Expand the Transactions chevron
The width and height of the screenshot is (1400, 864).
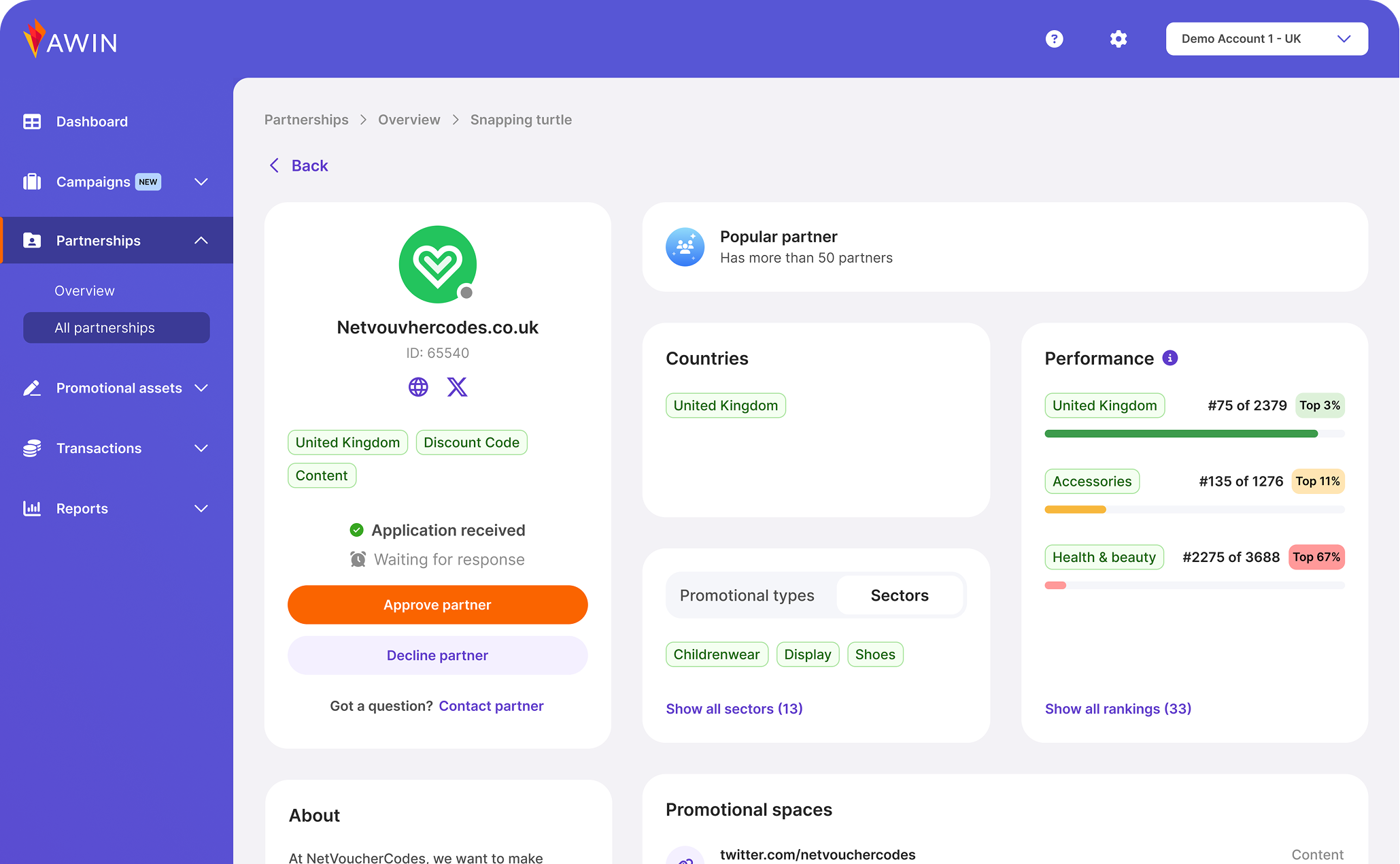pos(201,448)
